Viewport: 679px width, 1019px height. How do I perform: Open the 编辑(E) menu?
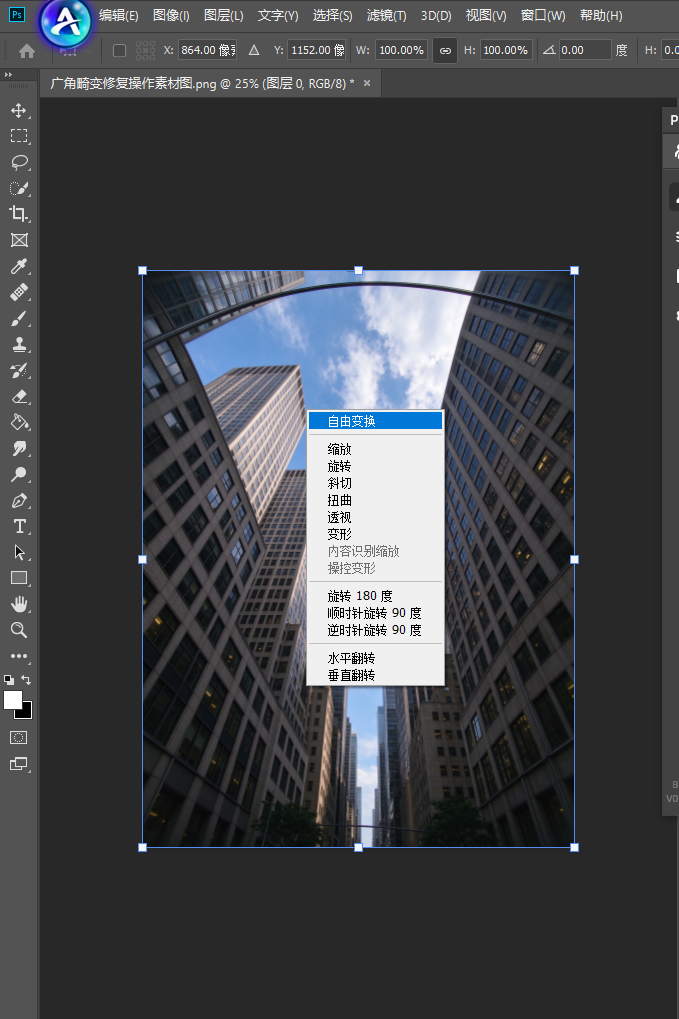coord(118,16)
